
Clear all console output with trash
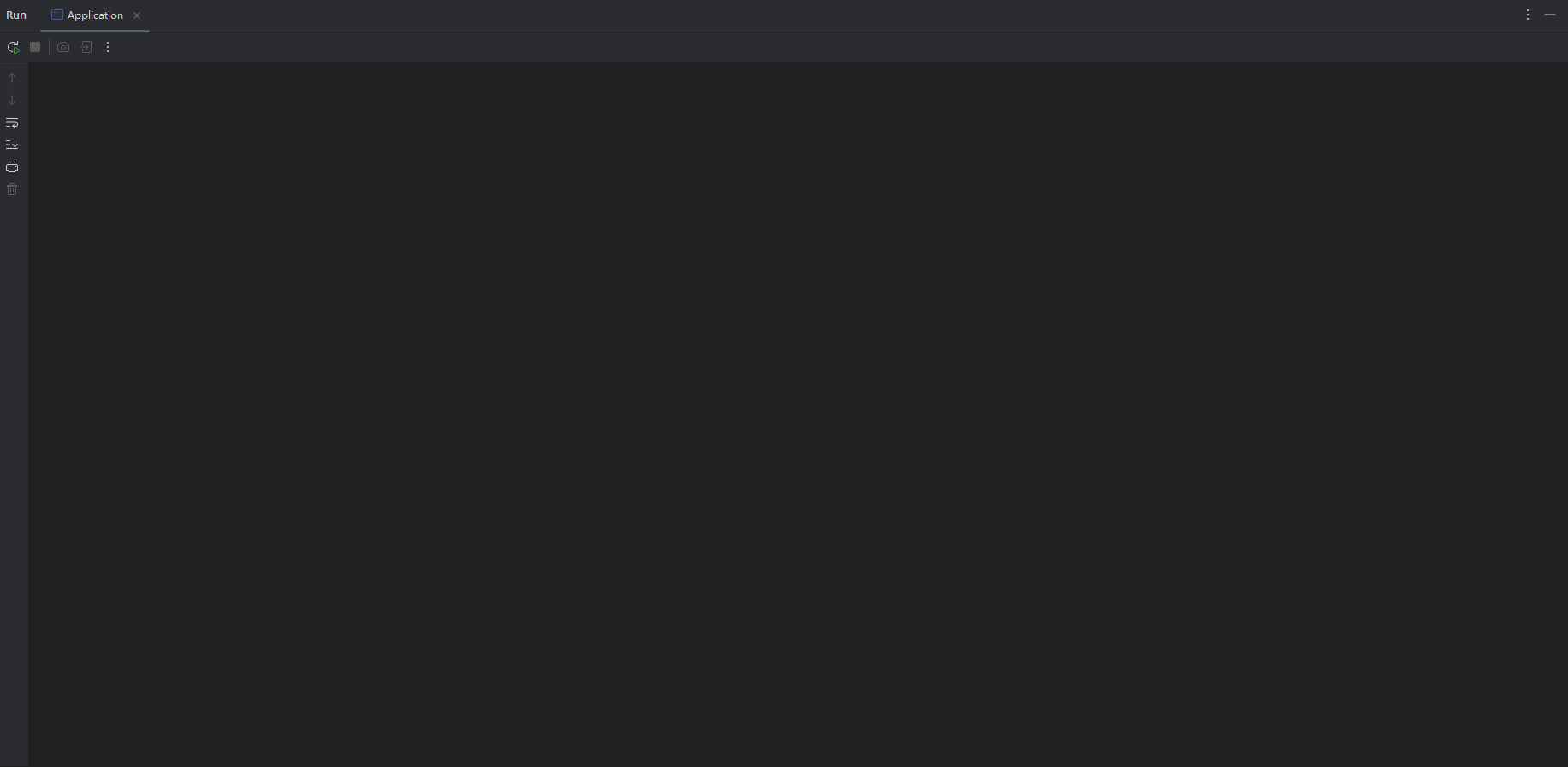(x=12, y=189)
